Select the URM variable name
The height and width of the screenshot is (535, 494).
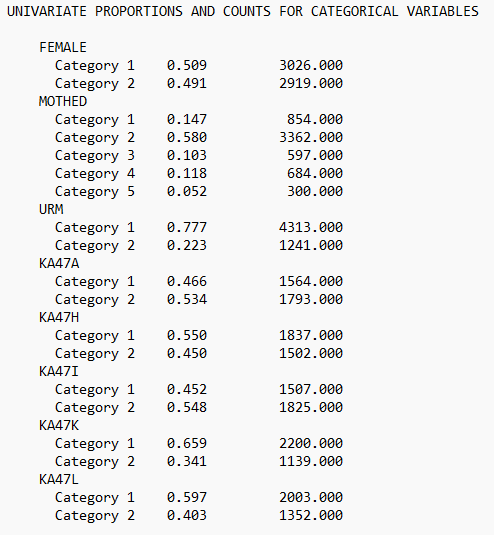51,209
